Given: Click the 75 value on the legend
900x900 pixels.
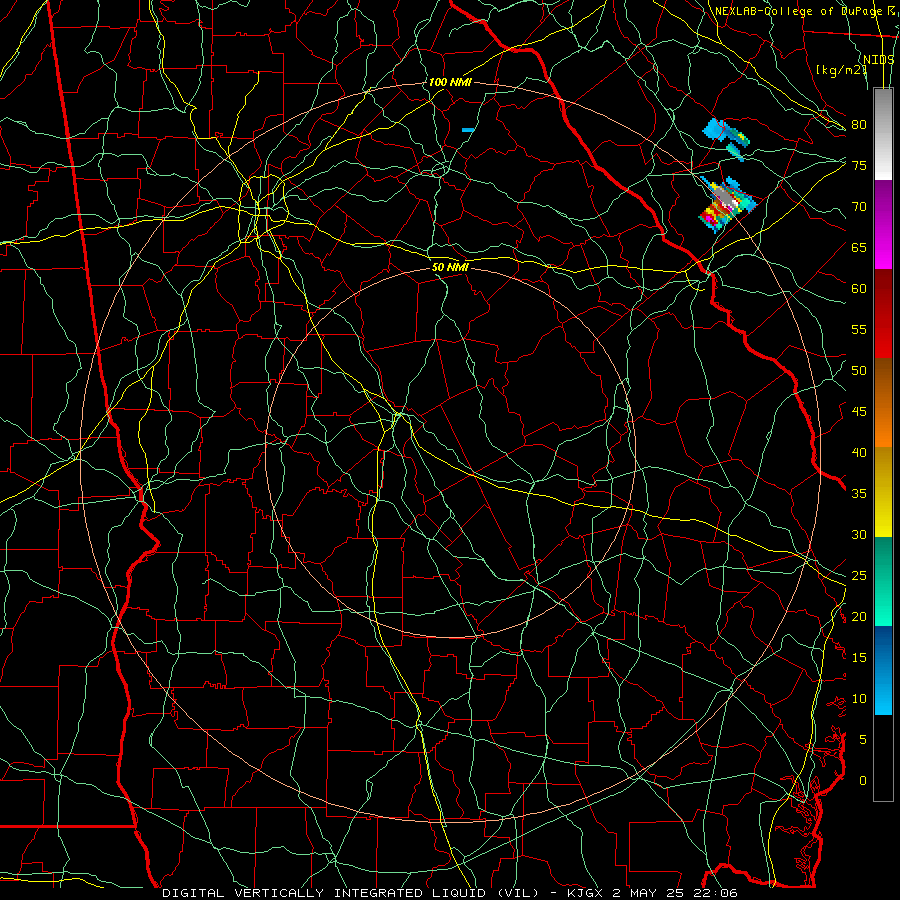Looking at the screenshot, I should pyautogui.click(x=859, y=165).
